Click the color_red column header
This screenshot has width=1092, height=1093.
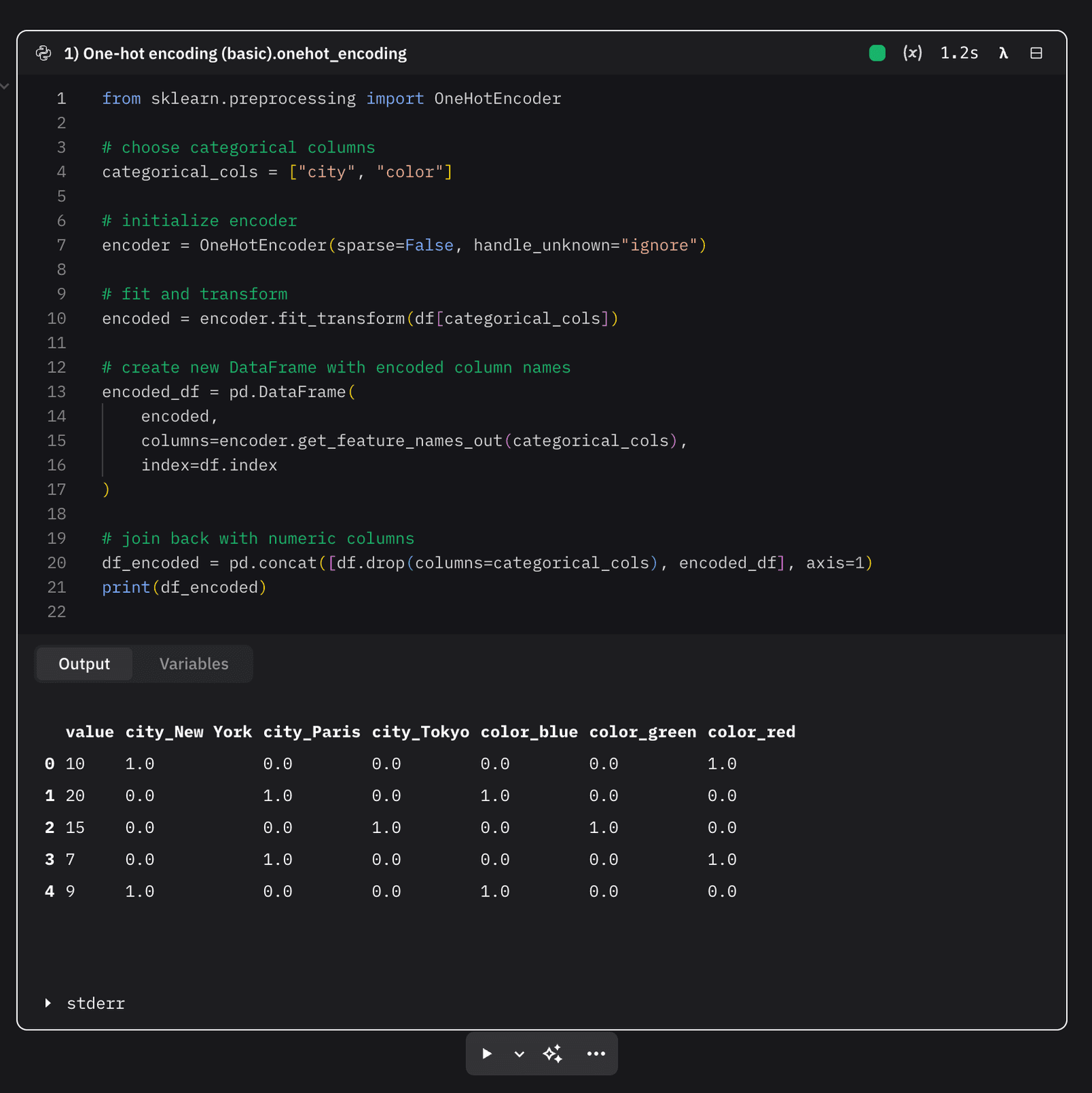tap(751, 732)
